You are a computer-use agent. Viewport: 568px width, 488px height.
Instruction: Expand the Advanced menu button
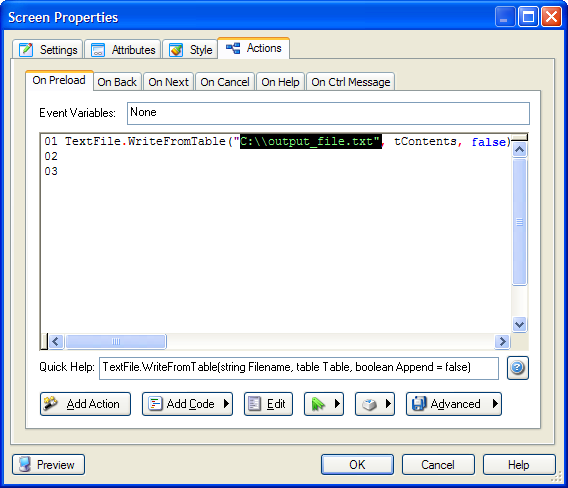[x=454, y=404]
